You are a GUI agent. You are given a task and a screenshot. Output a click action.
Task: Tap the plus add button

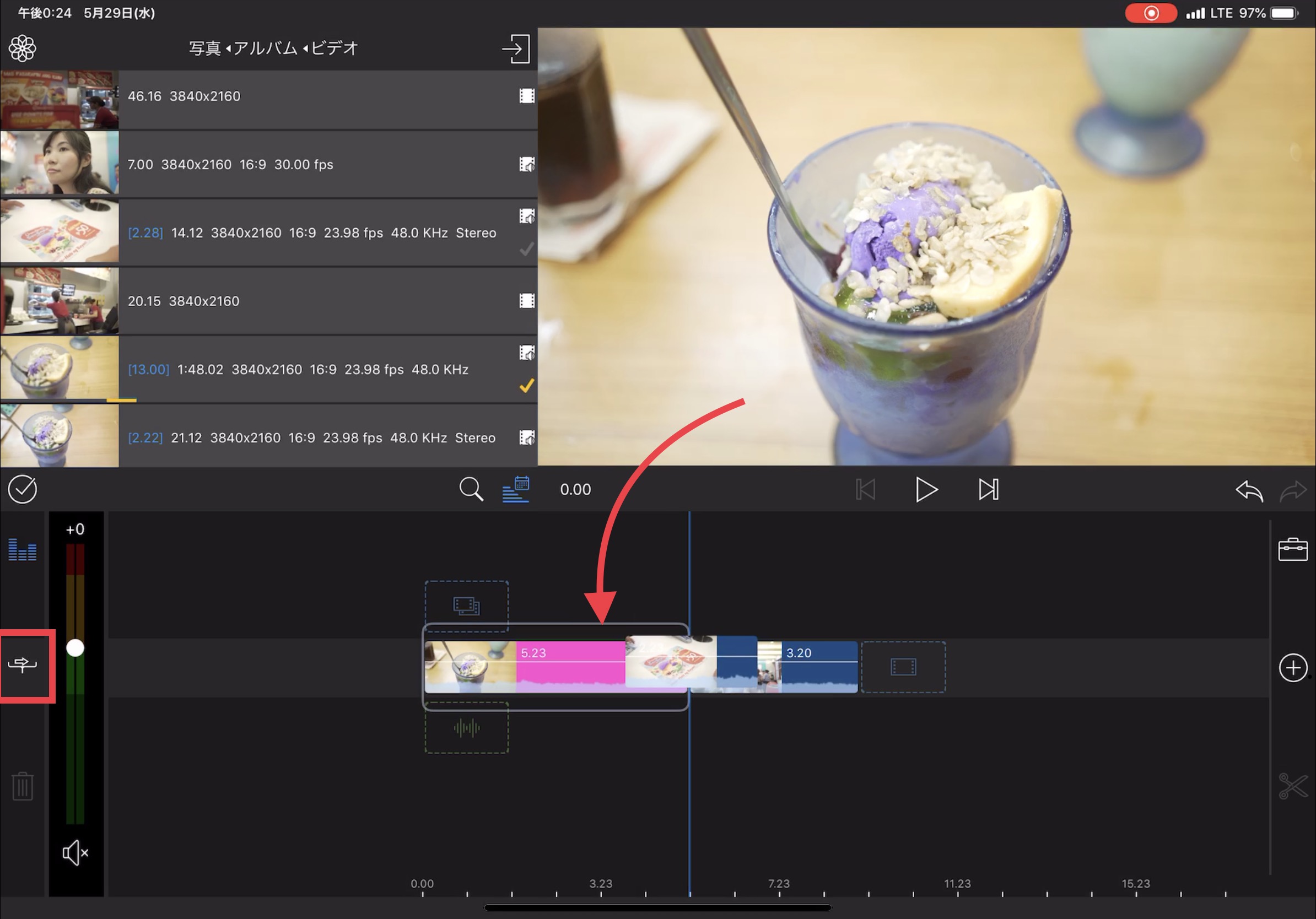pyautogui.click(x=1292, y=667)
